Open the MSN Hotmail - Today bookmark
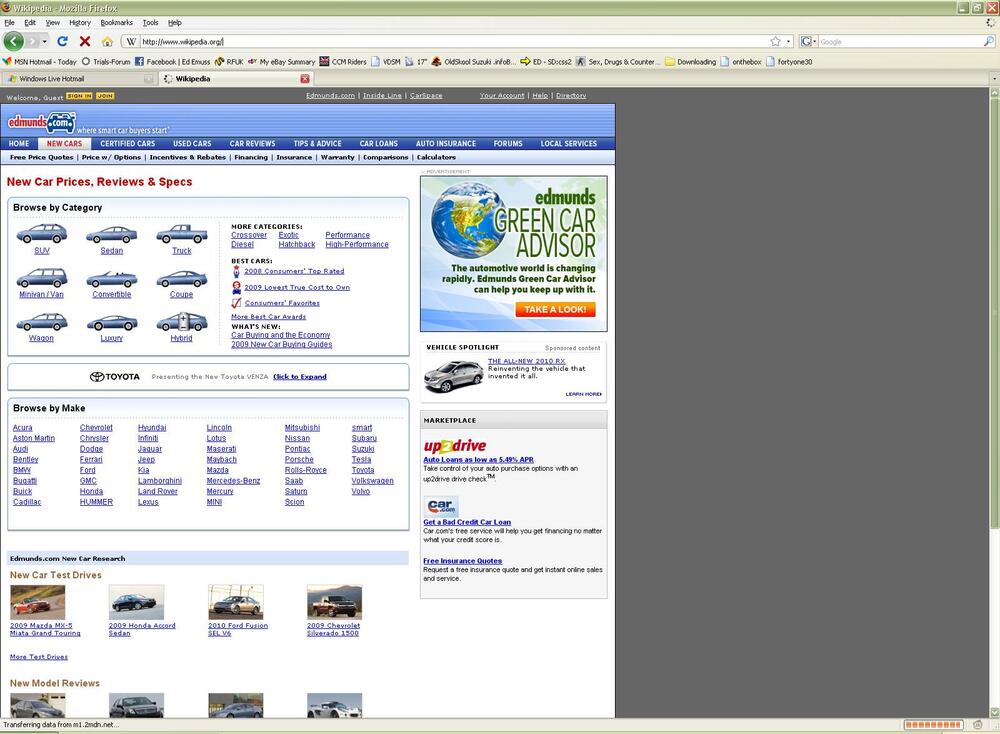 40,62
